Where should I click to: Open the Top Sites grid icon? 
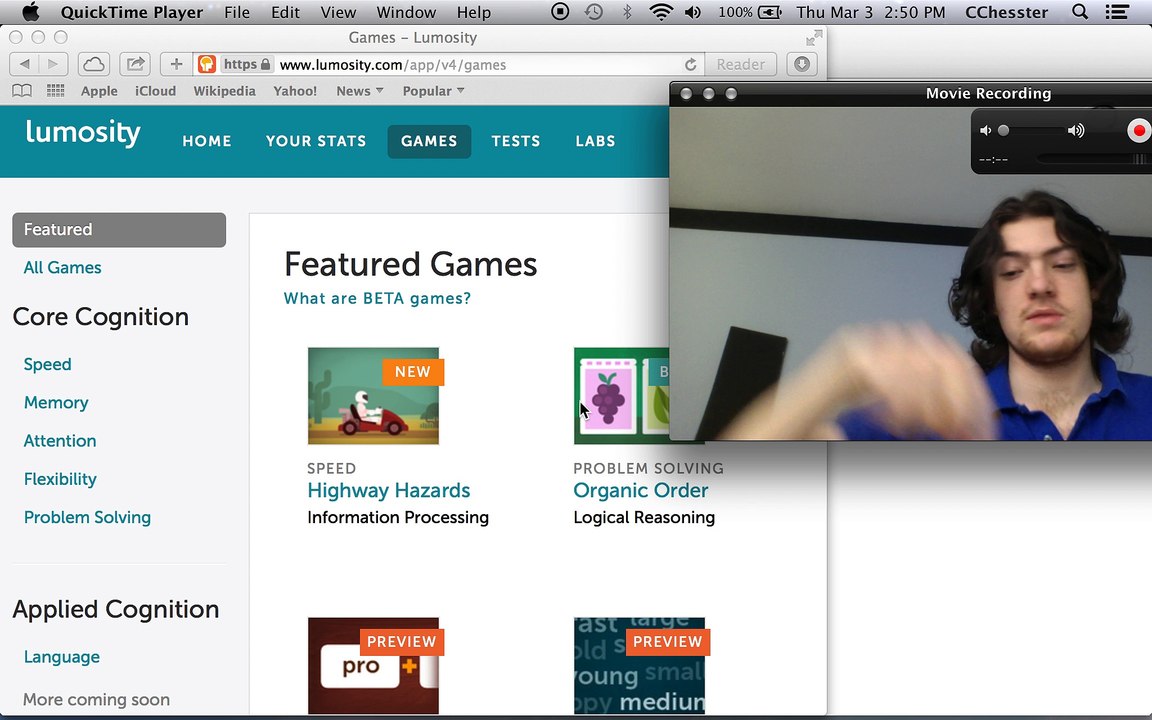[x=55, y=90]
